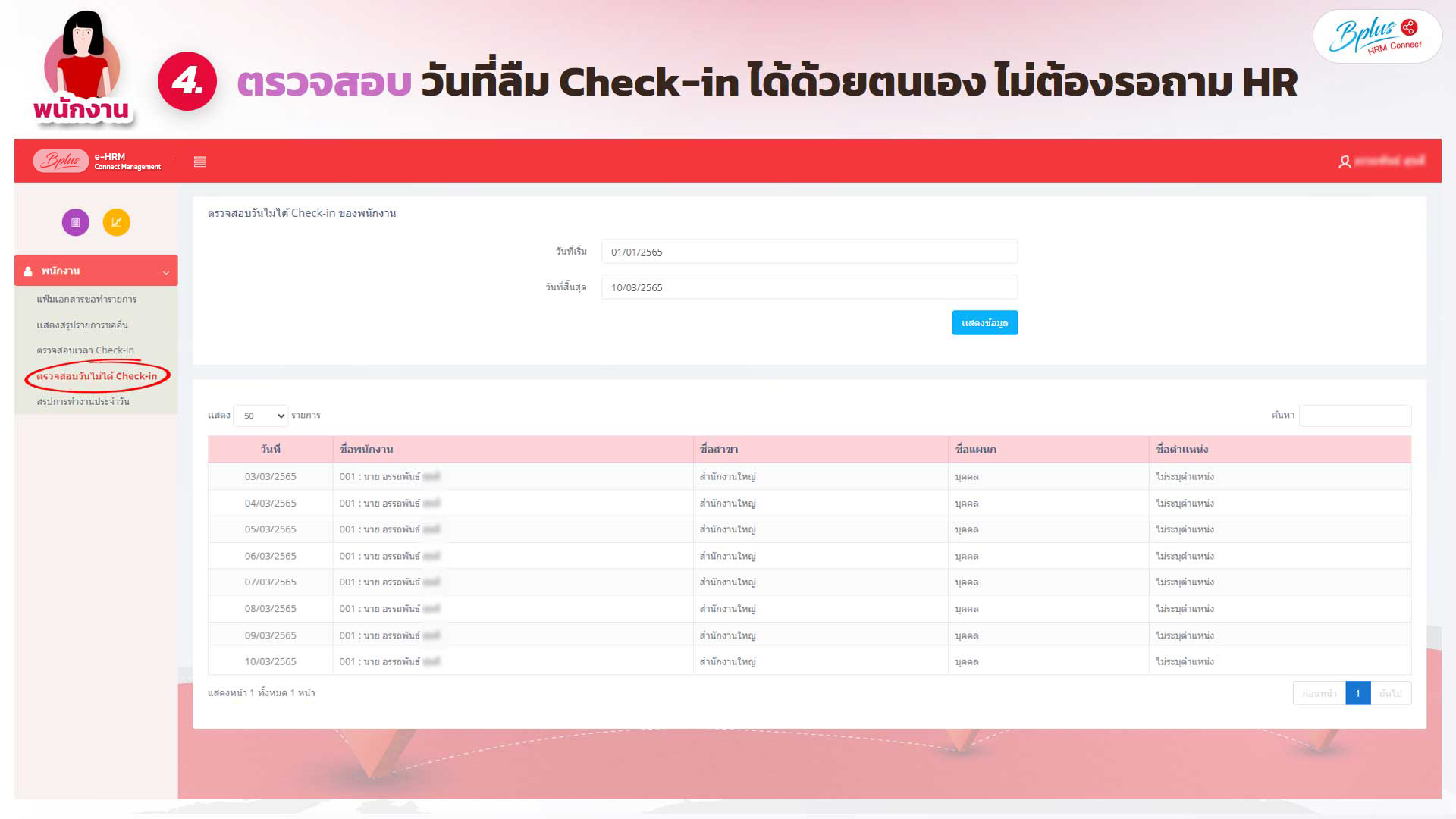Click the yellow chart icon
The image size is (1456, 819).
pos(117,222)
